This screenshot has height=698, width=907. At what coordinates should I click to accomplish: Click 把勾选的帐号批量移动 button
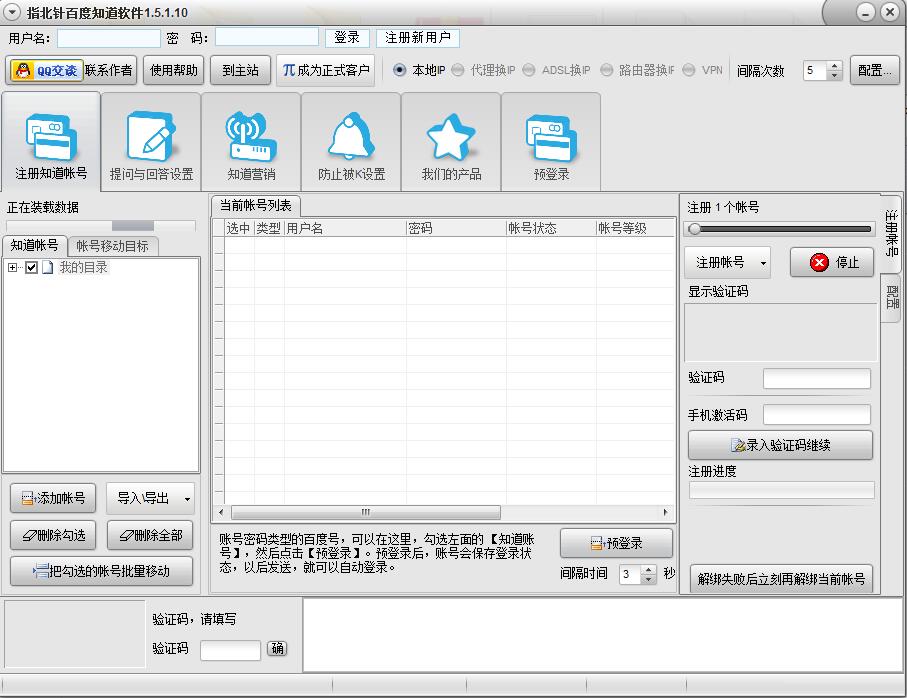101,571
